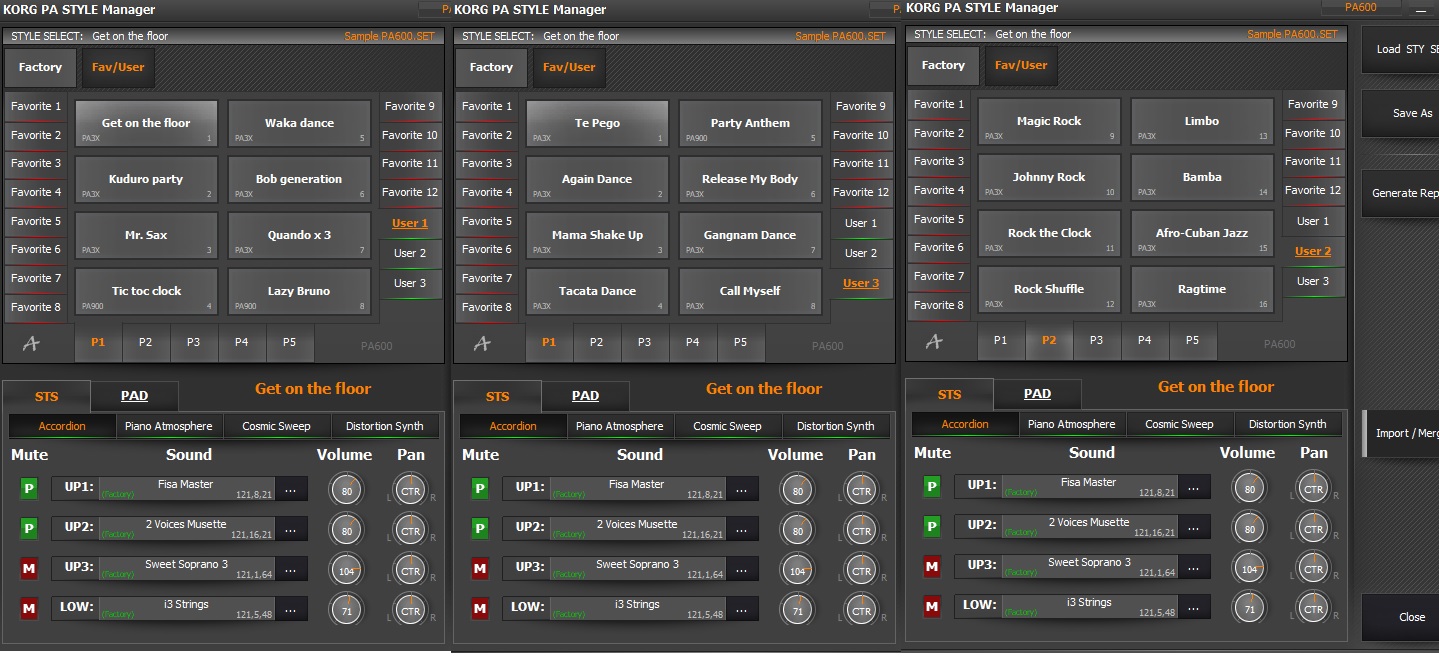The image size is (1439, 660).
Task: Open UP2 sound picker in middle window
Action: pyautogui.click(x=742, y=530)
